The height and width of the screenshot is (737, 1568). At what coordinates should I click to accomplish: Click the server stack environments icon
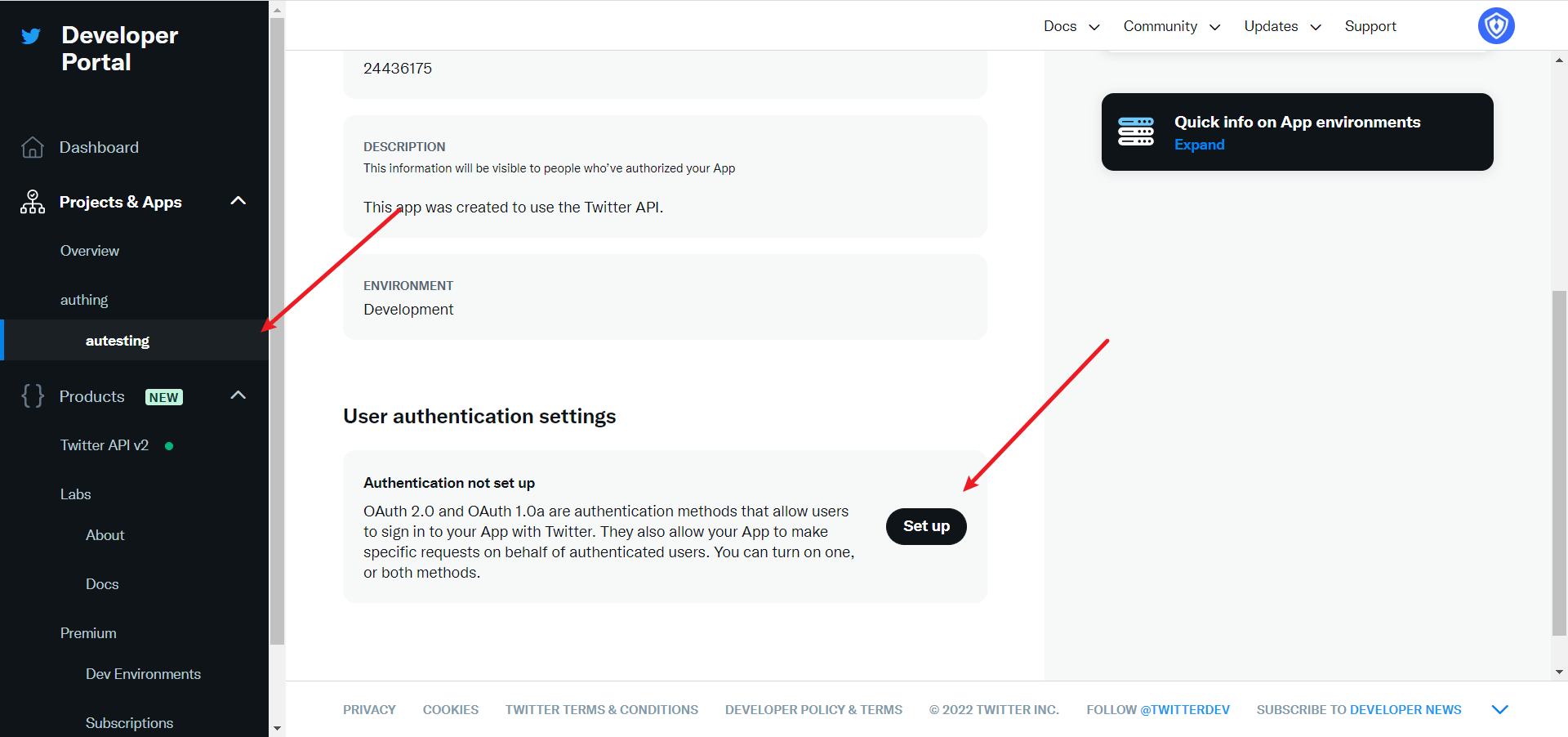1135,132
